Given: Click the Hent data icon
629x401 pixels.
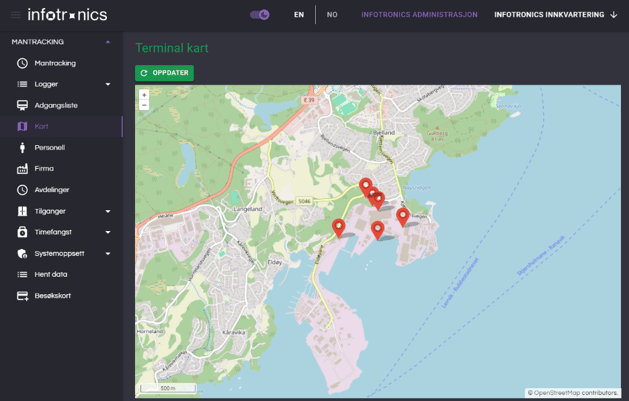Looking at the screenshot, I should coord(22,274).
